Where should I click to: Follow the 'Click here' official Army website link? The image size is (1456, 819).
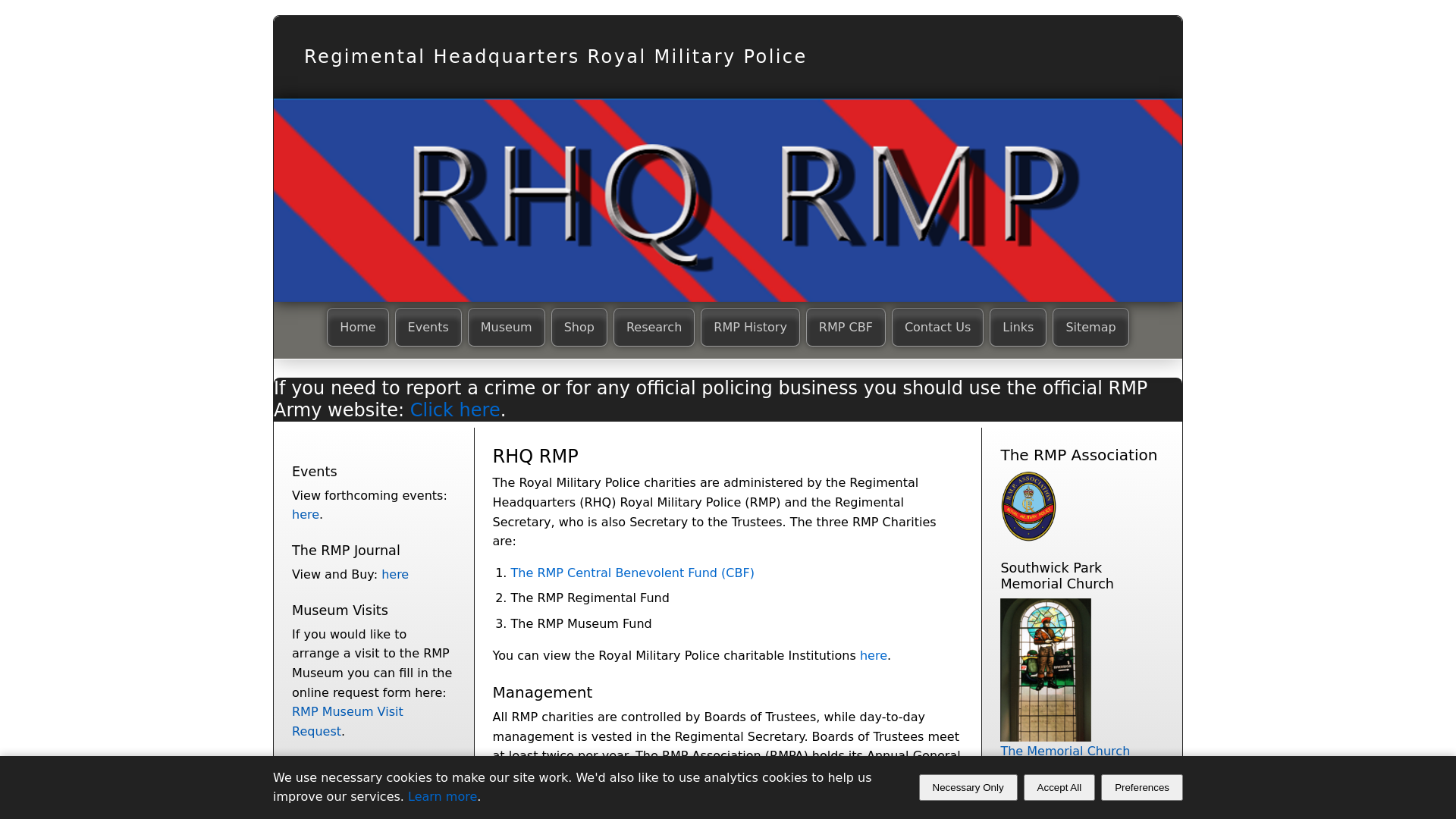click(x=455, y=410)
